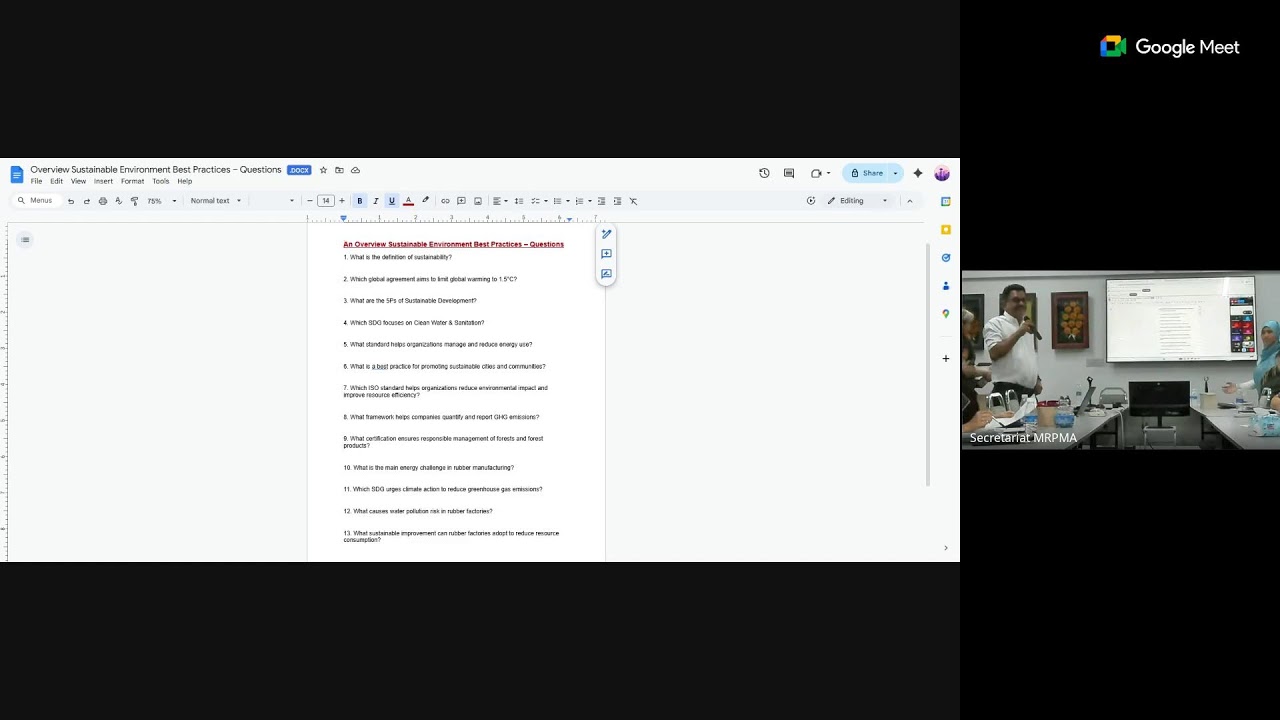This screenshot has width=1280, height=720.
Task: Print the document
Action: 102,201
